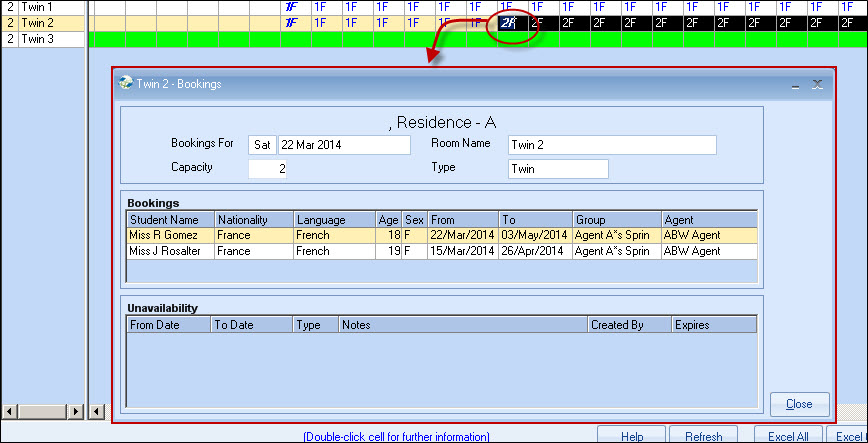Screen dimensions: 868x443
Task: Click the Room Name field containing Twin 2
Action: (x=611, y=145)
